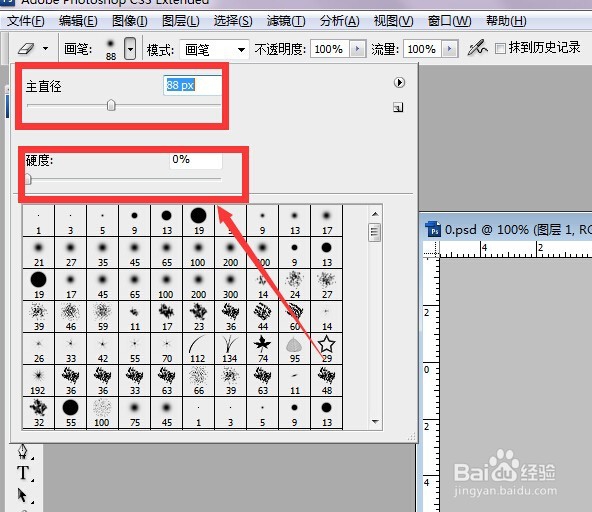Viewport: 592px width, 512px height.
Task: Open the 窗口(W) menu
Action: (449, 21)
